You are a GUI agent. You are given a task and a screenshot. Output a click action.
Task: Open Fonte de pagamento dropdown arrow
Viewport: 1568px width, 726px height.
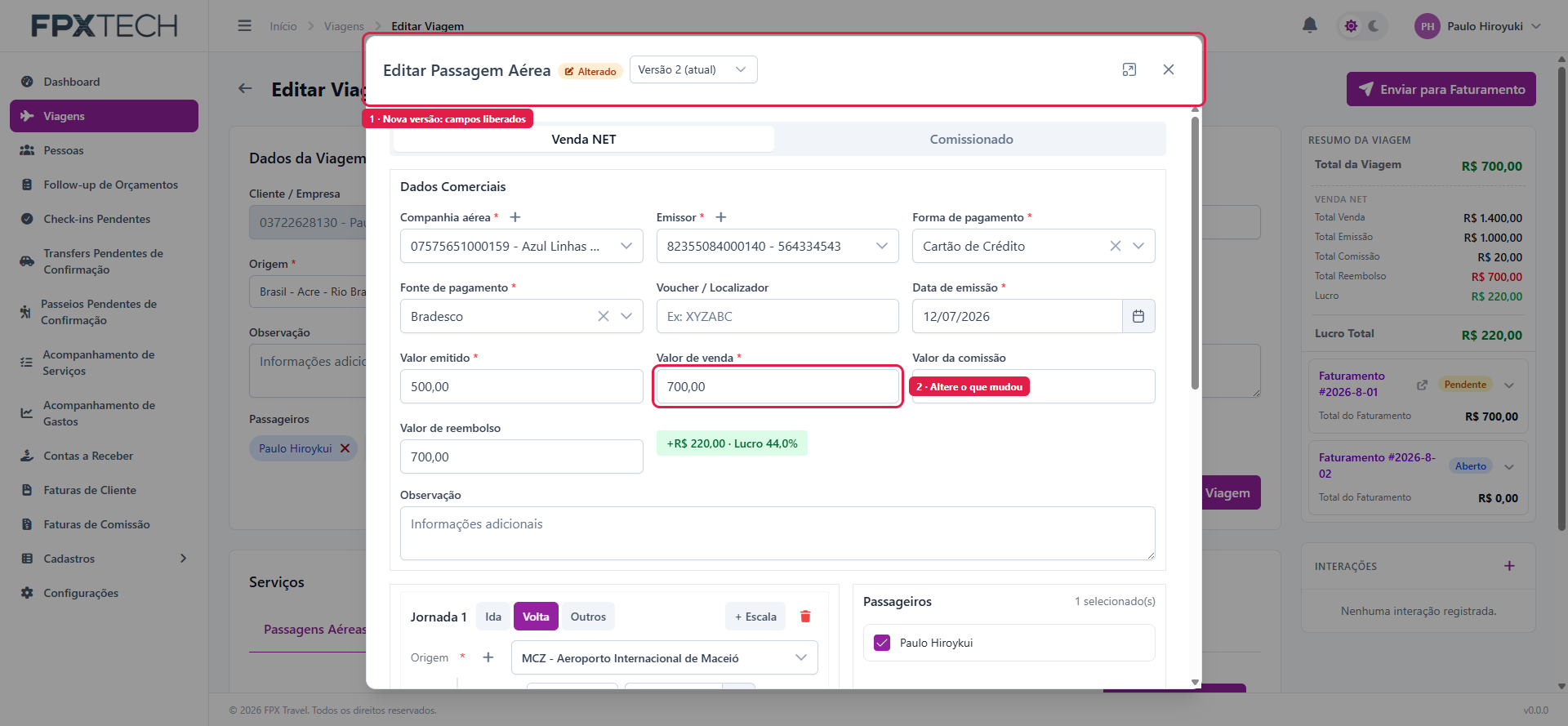click(626, 316)
